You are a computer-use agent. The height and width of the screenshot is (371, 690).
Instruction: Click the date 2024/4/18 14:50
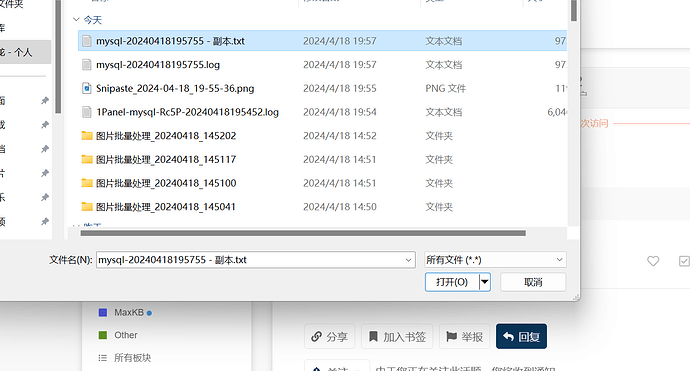pyautogui.click(x=340, y=207)
